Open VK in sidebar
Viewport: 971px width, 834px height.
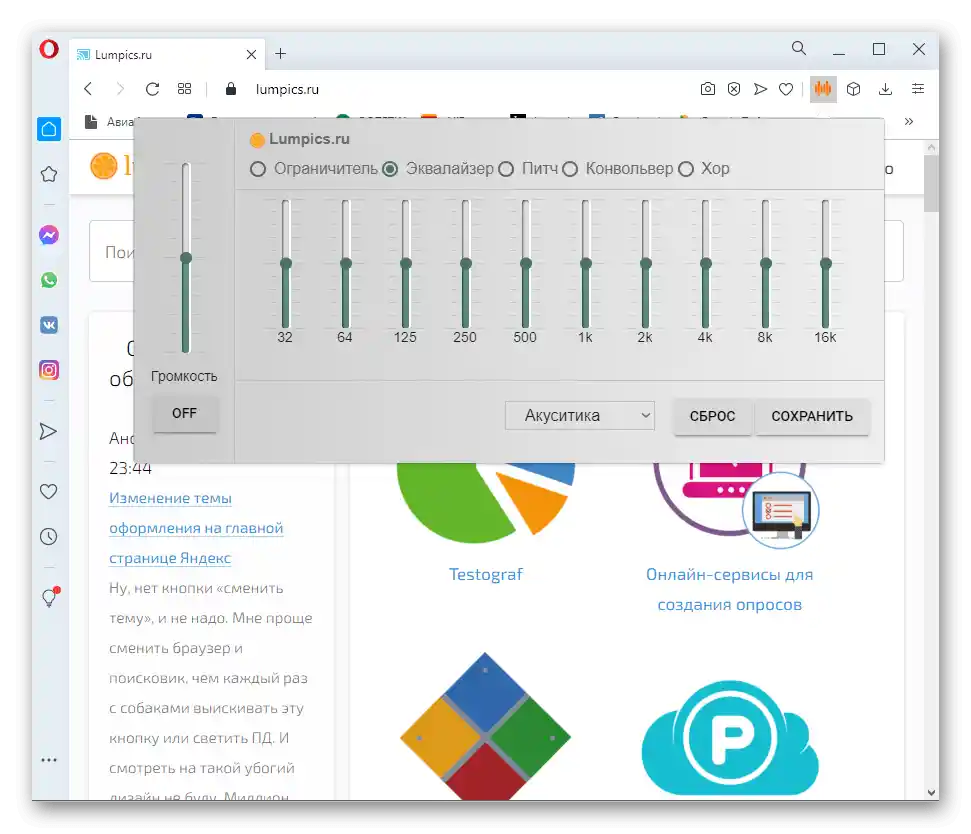[x=49, y=325]
